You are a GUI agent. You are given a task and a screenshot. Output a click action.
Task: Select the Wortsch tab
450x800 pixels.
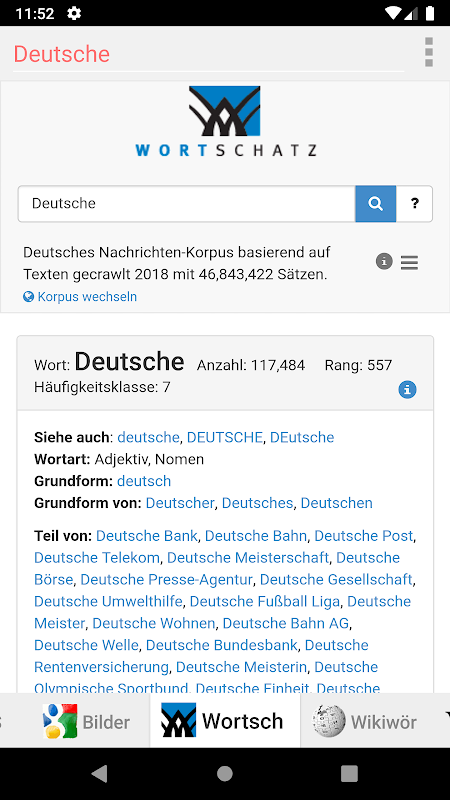(225, 720)
